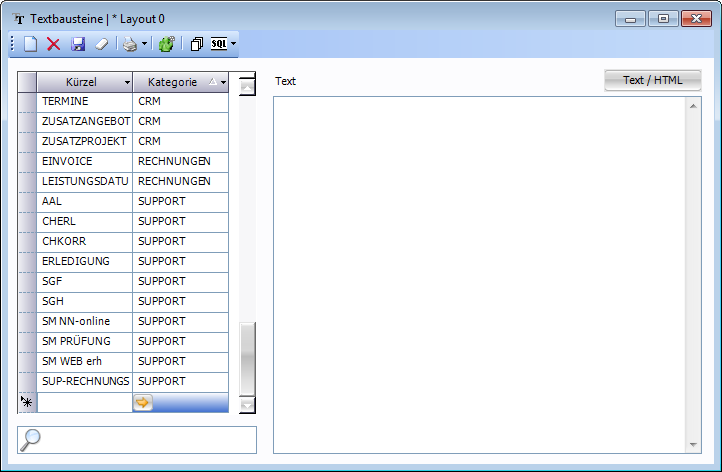722x472 pixels.
Task: Click the list's scroll up arrow
Action: click(247, 85)
